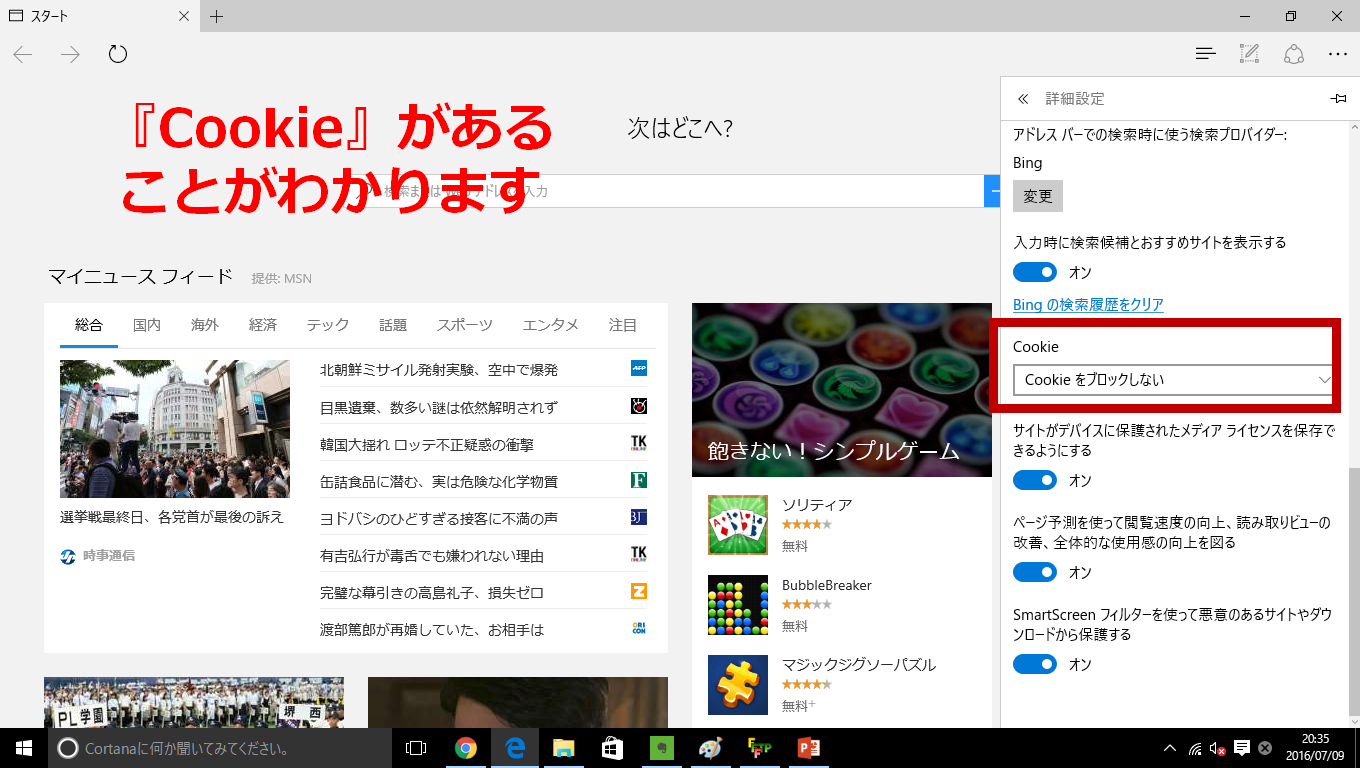Select the Edge icon in the taskbar
The image size is (1360, 768).
coord(515,748)
